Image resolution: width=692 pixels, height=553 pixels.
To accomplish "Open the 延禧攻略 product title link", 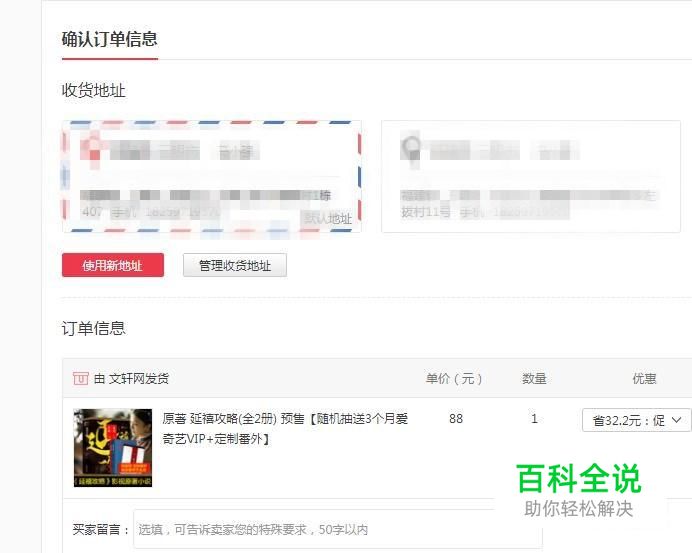I will (285, 428).
